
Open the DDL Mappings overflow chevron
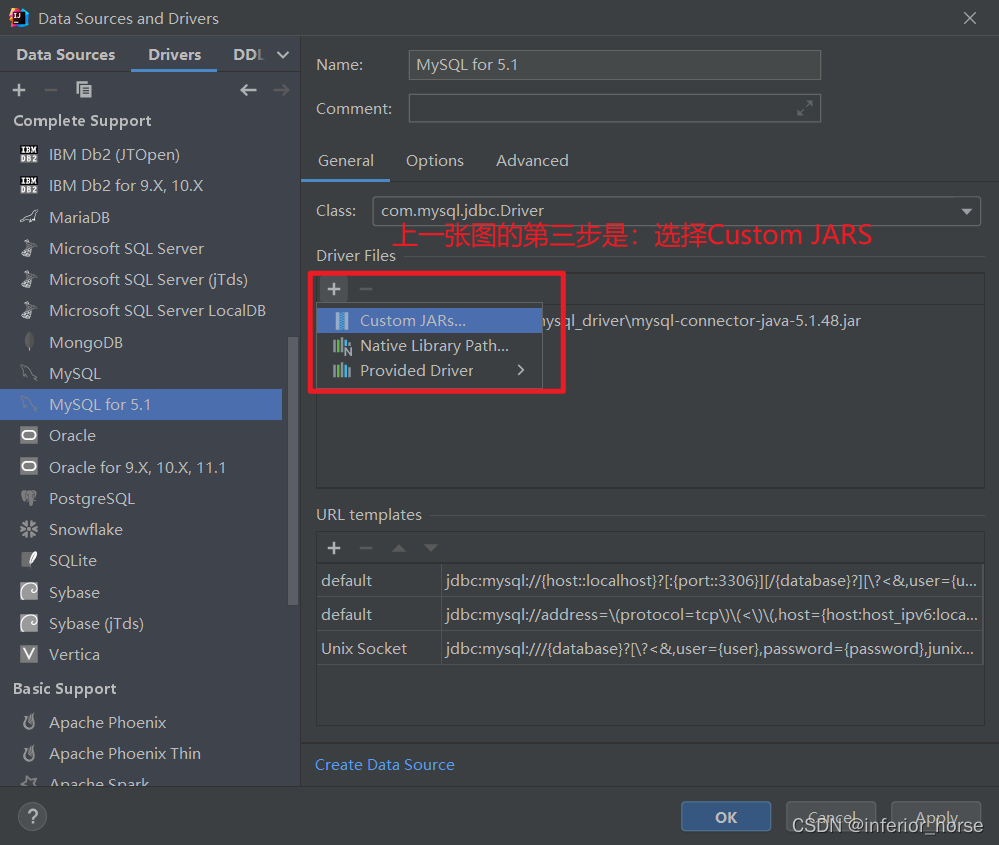coord(283,54)
